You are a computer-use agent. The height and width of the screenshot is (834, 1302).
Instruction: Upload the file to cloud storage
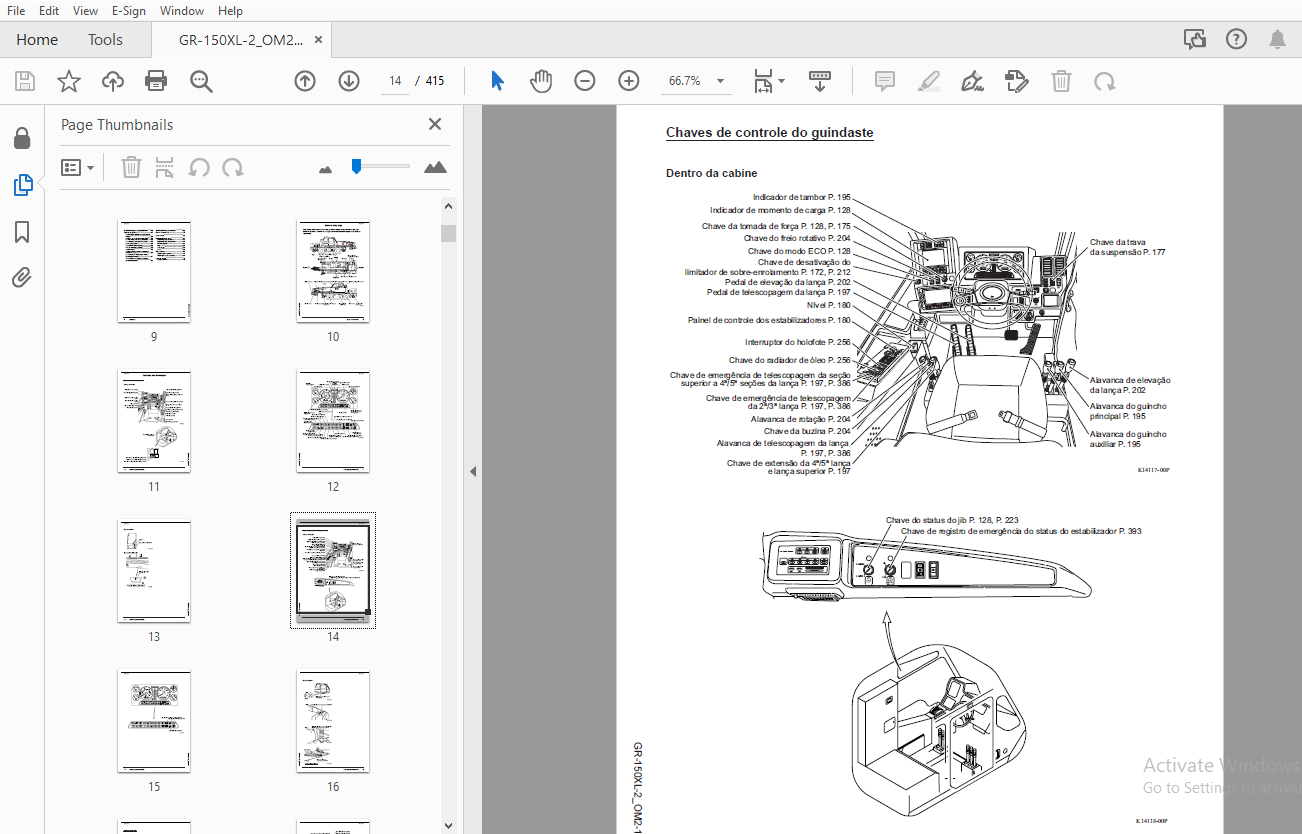pyautogui.click(x=113, y=81)
